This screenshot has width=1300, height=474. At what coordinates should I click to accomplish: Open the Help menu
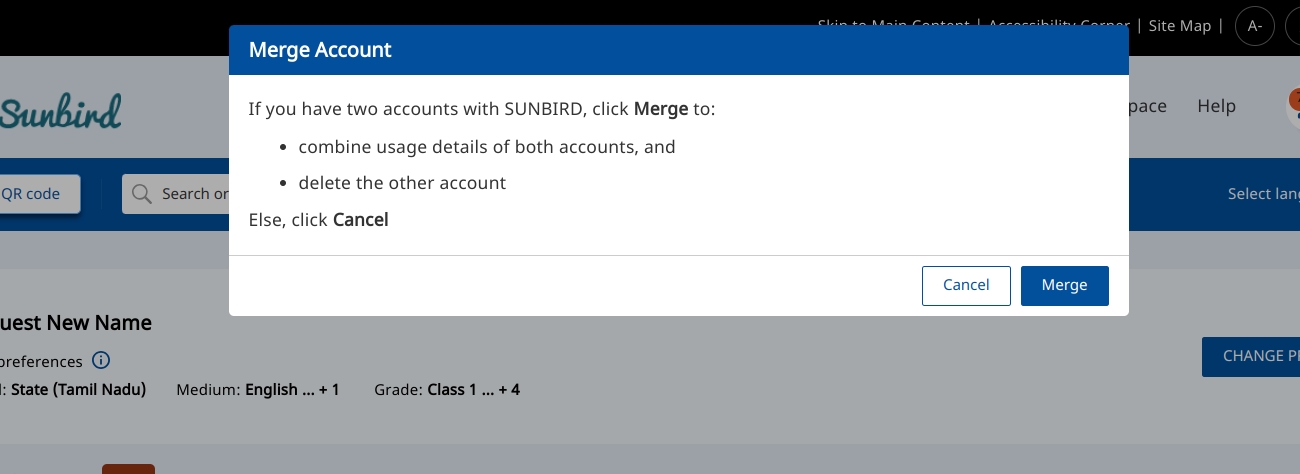(1216, 106)
